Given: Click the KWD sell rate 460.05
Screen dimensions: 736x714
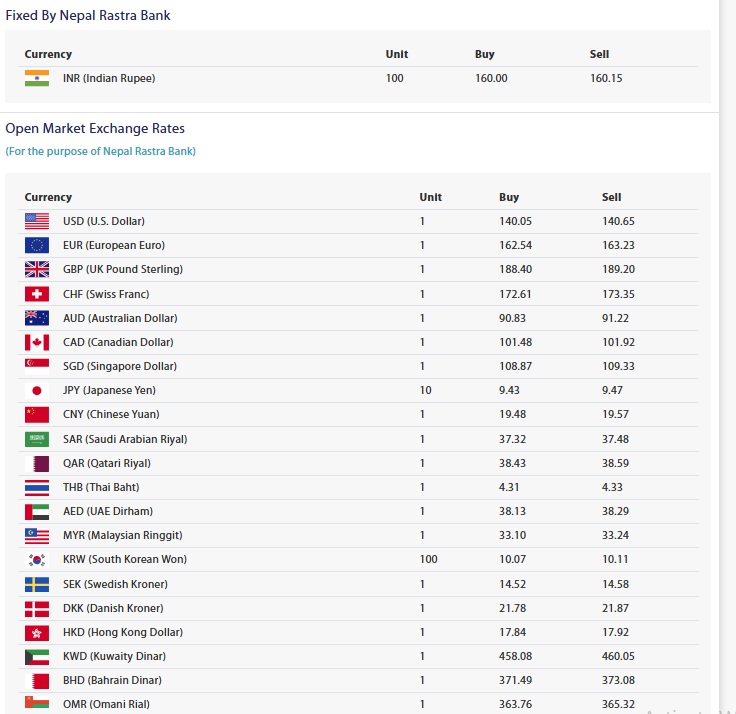Looking at the screenshot, I should pyautogui.click(x=618, y=656).
